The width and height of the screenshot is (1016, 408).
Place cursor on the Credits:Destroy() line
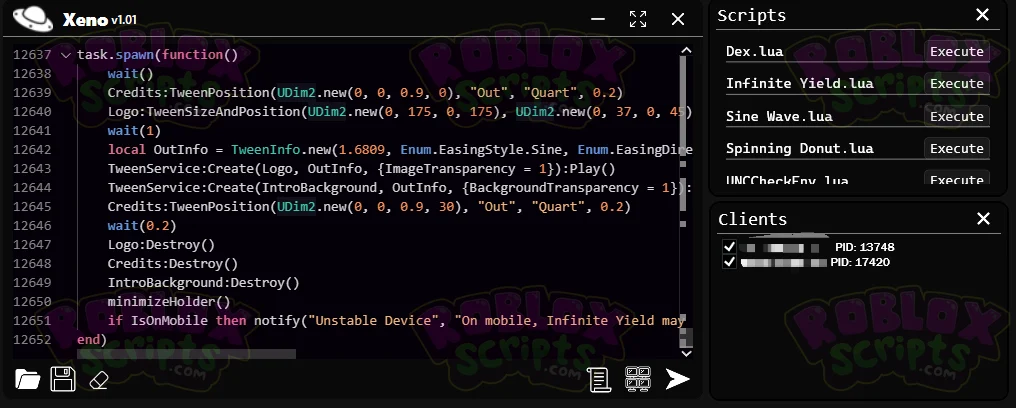coord(173,264)
